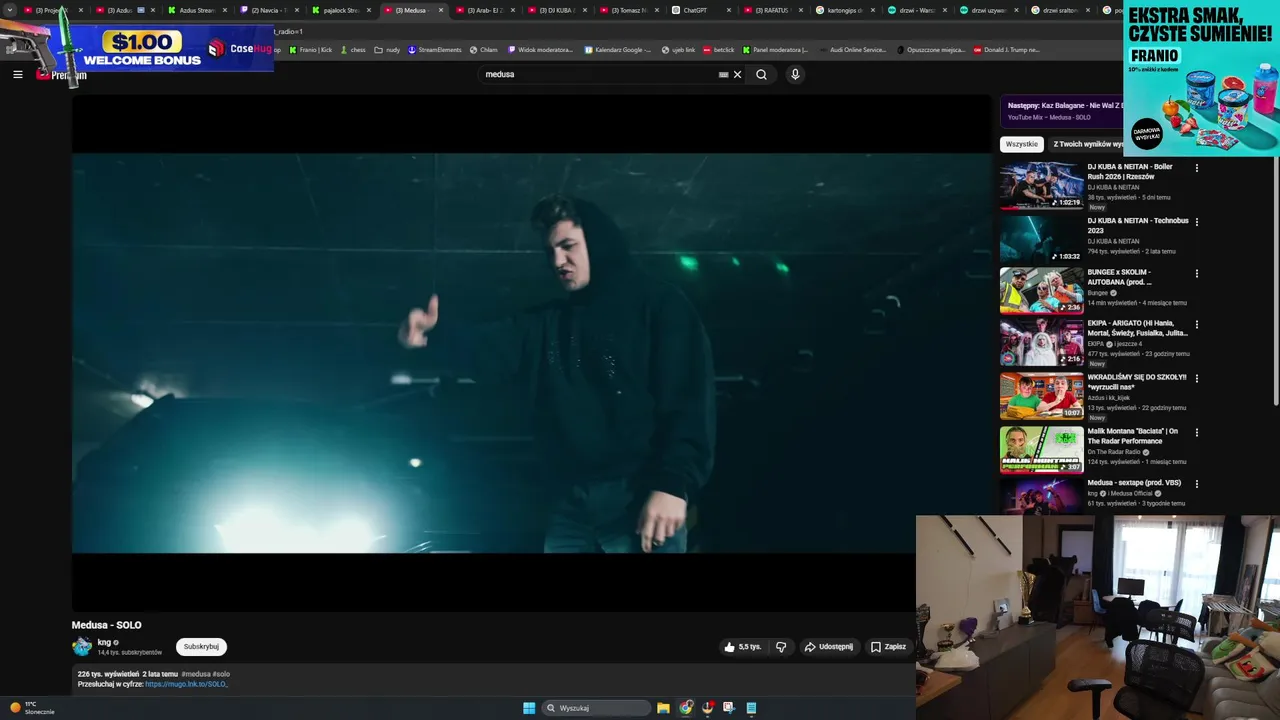The image size is (1280, 720).
Task: Like the video with thumbs-up button
Action: point(742,647)
